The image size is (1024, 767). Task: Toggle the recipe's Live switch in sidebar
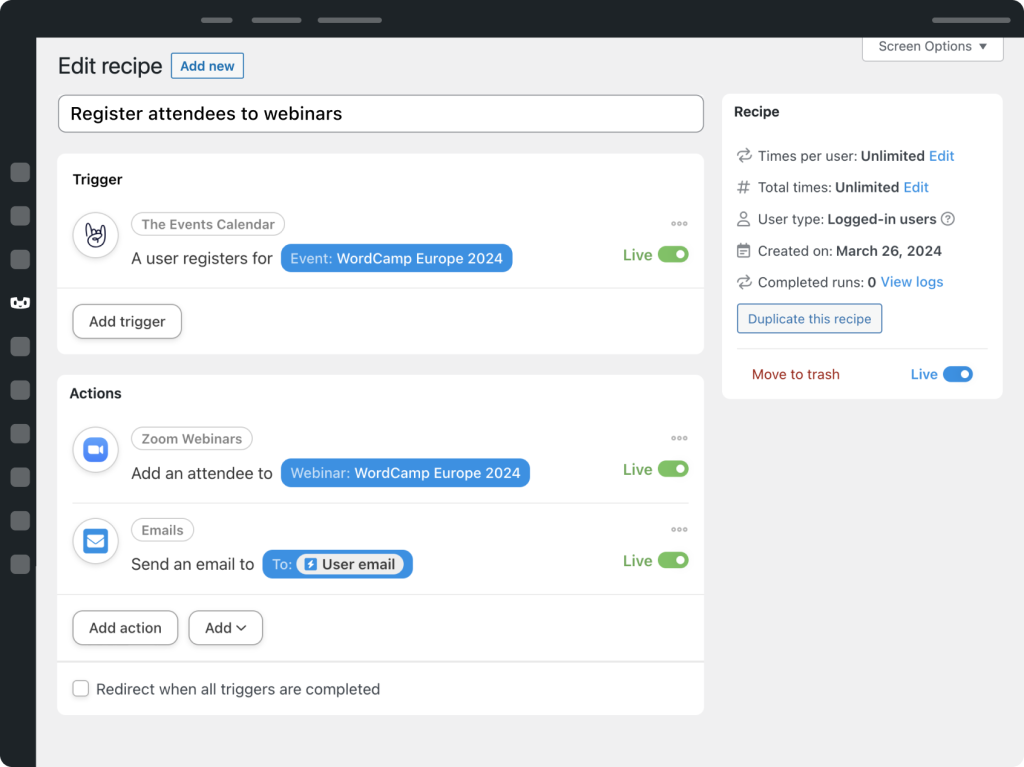957,374
